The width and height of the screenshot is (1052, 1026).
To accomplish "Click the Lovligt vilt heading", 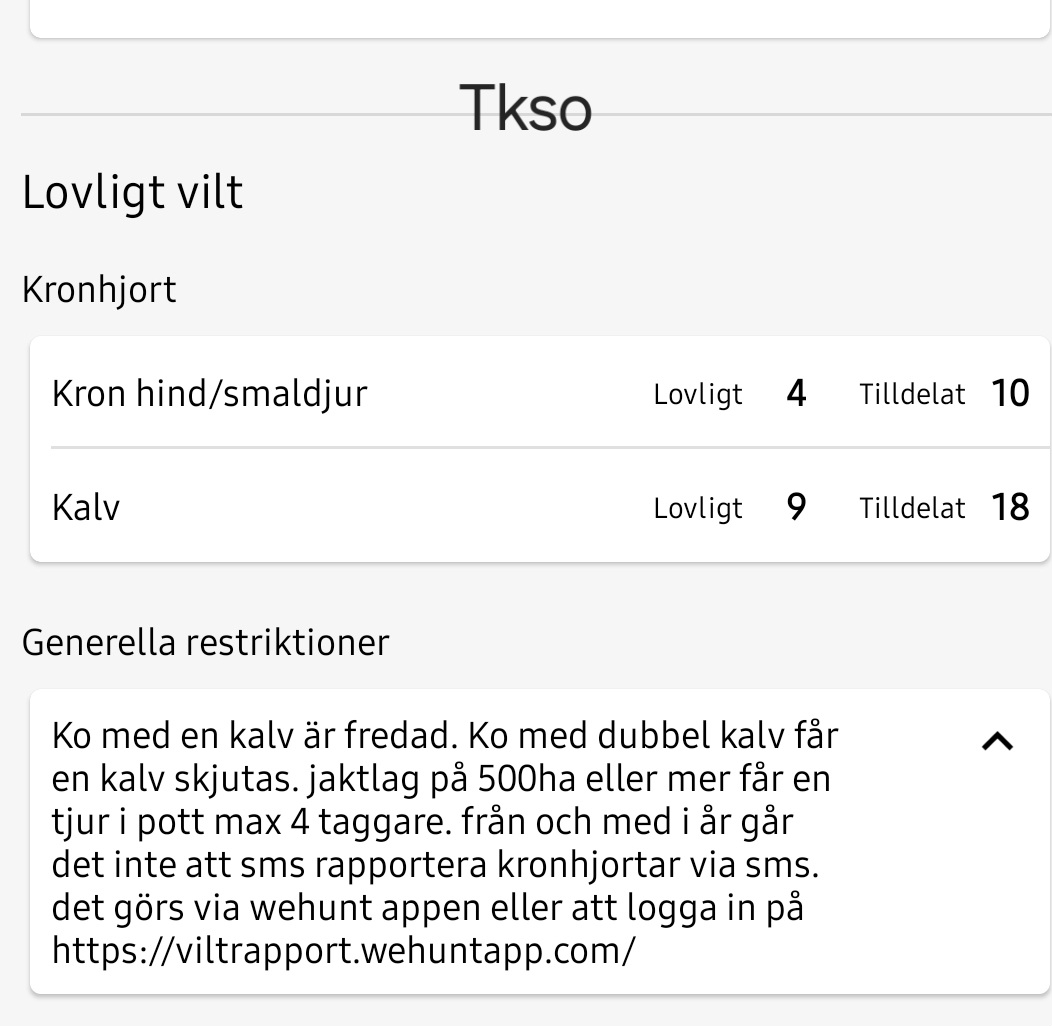I will pyautogui.click(x=132, y=193).
